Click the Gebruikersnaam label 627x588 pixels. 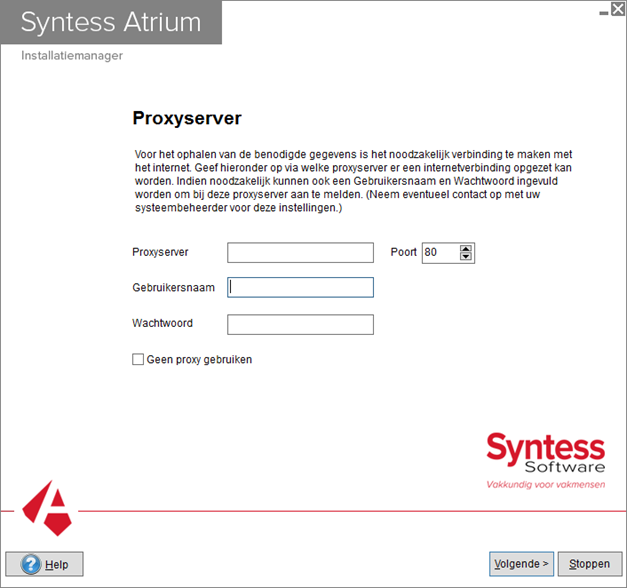[174, 288]
